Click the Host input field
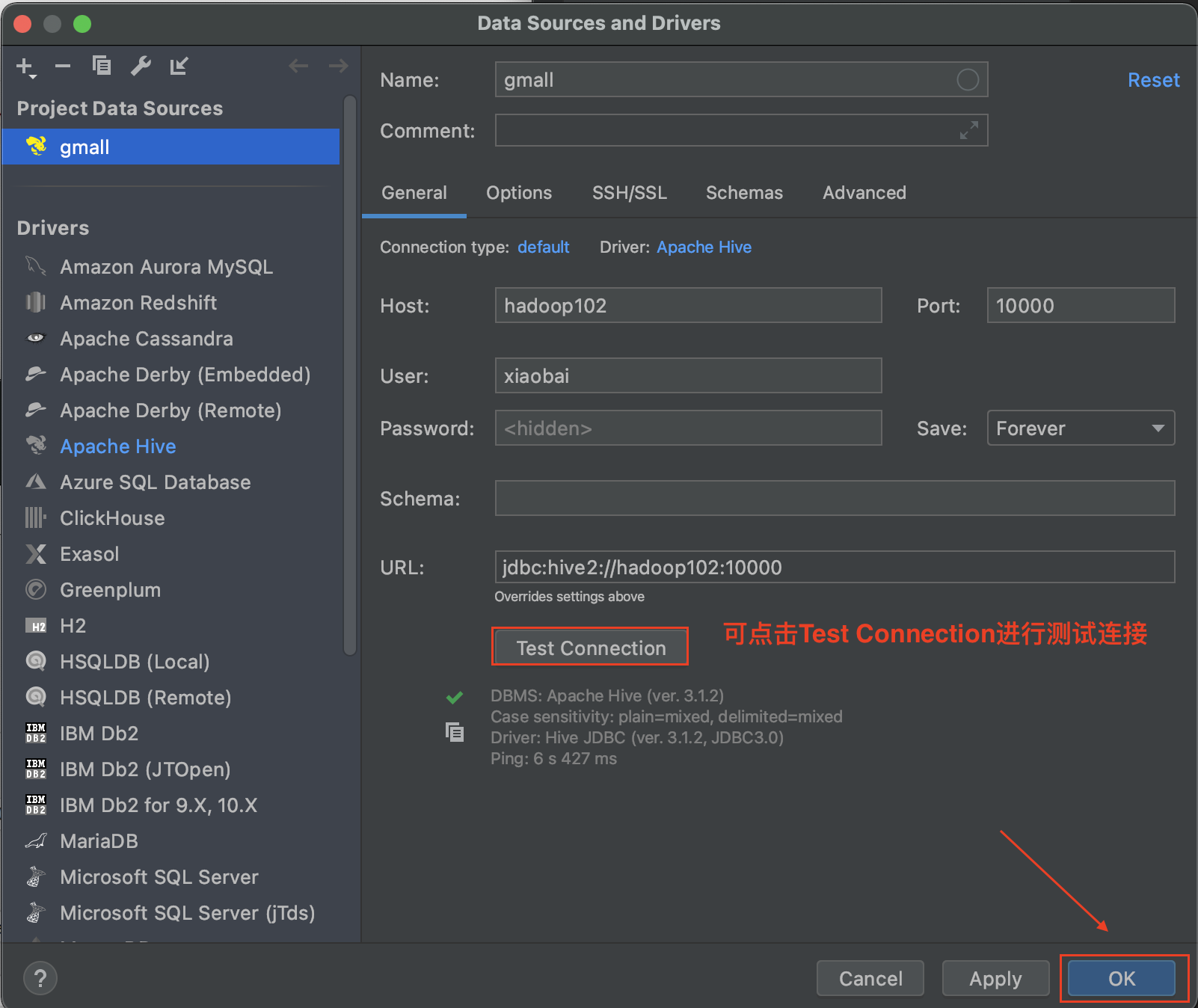Screen dimensions: 1198x1008 688,305
